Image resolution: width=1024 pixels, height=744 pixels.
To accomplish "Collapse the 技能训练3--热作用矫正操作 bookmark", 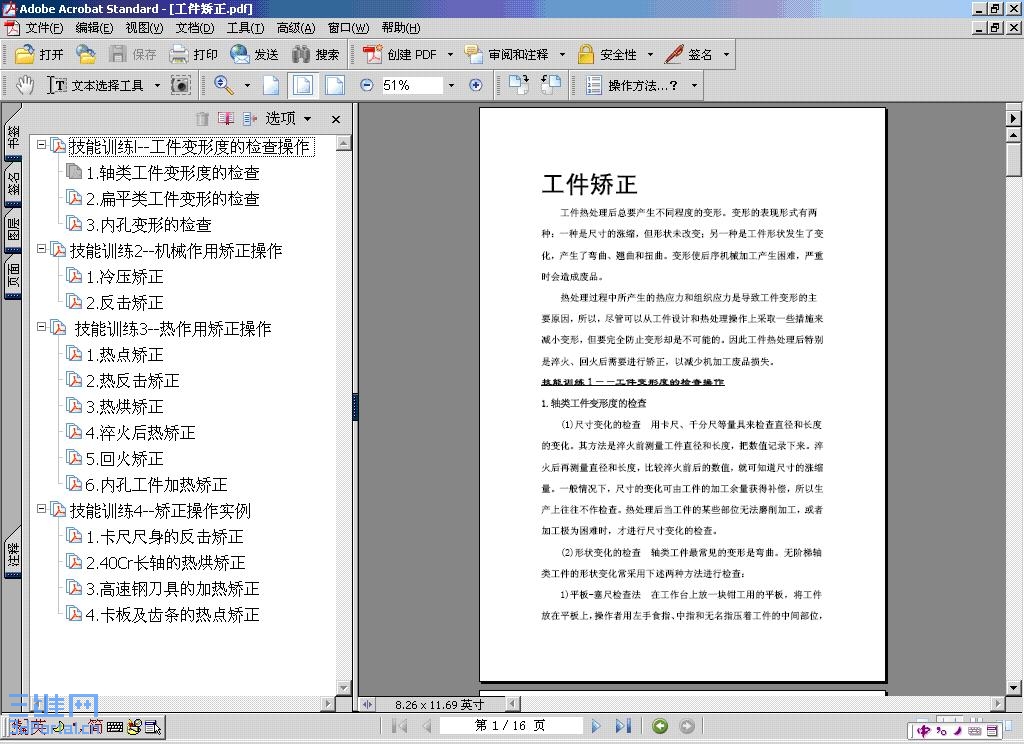I will tap(42, 327).
